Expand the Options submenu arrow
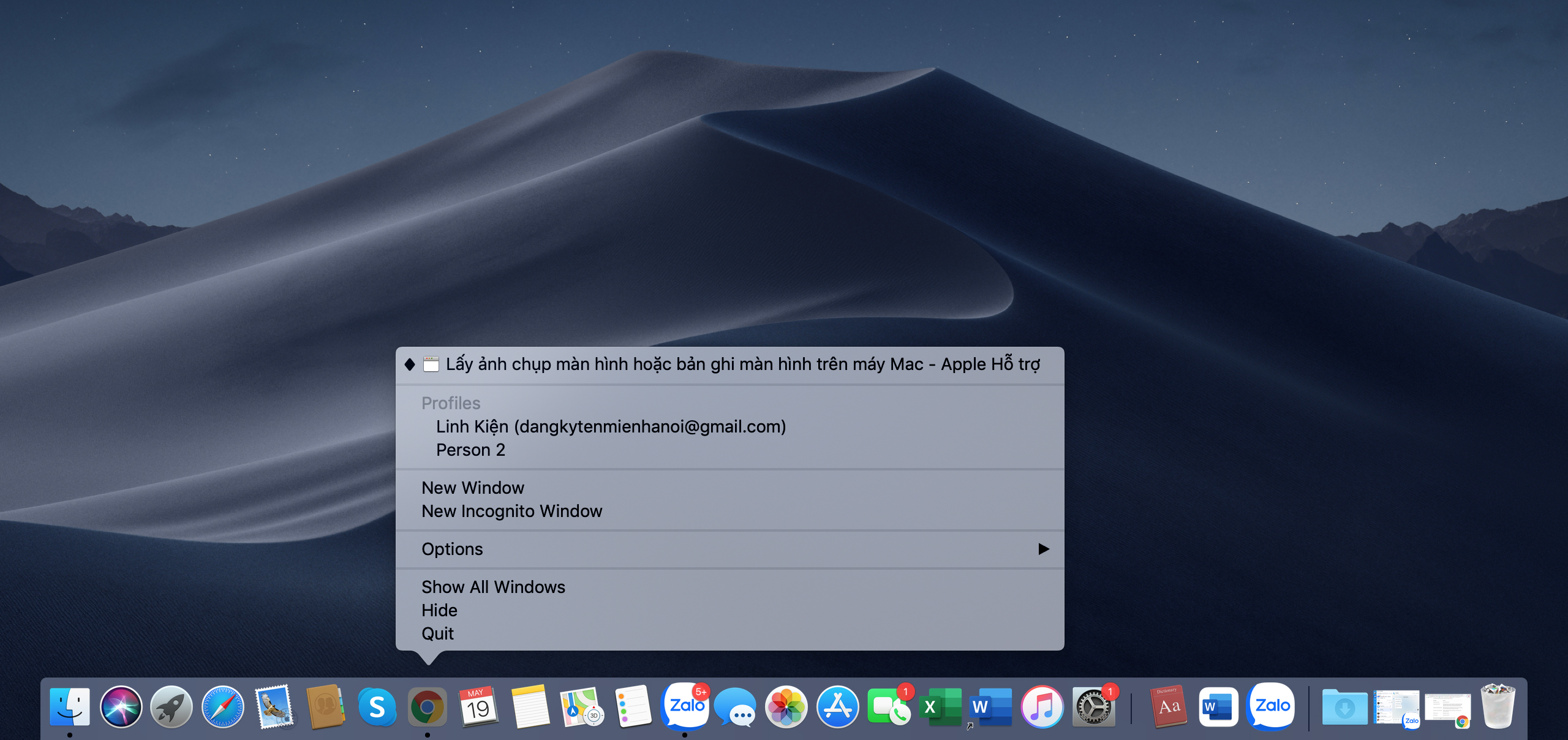The height and width of the screenshot is (740, 1568). tap(1044, 549)
